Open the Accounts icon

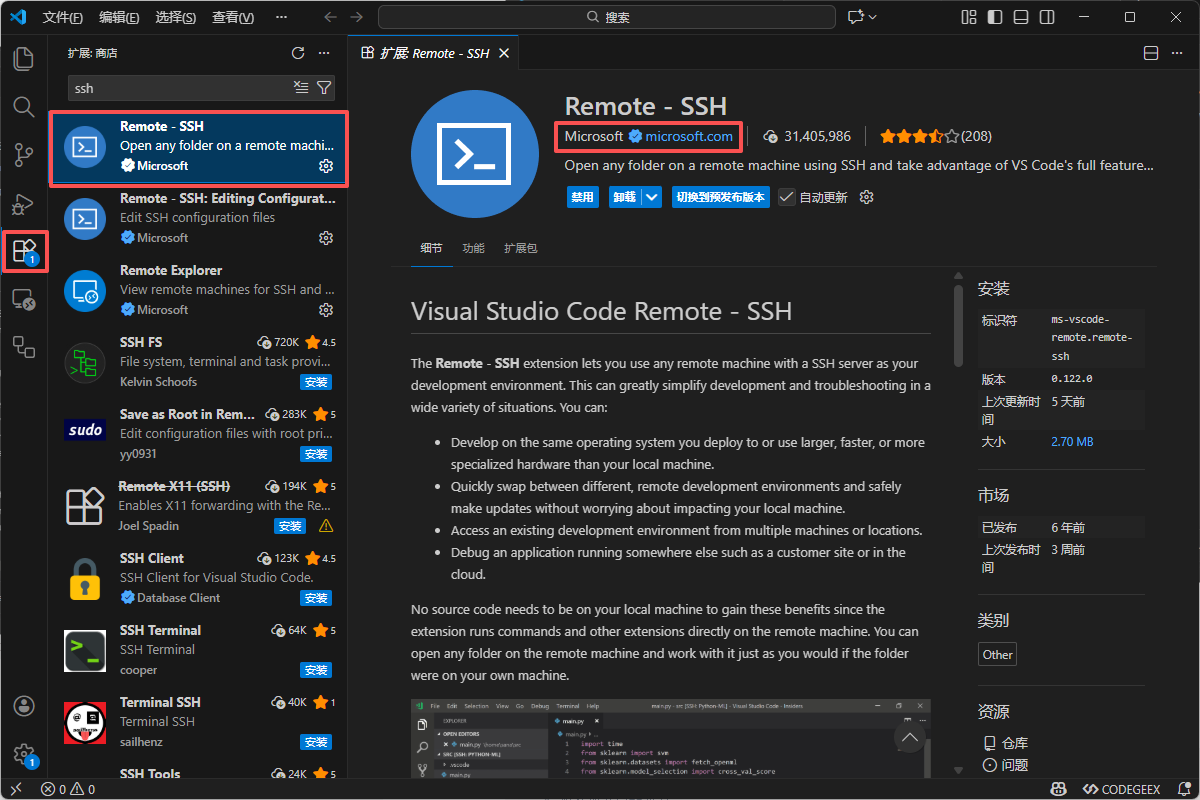pos(24,706)
